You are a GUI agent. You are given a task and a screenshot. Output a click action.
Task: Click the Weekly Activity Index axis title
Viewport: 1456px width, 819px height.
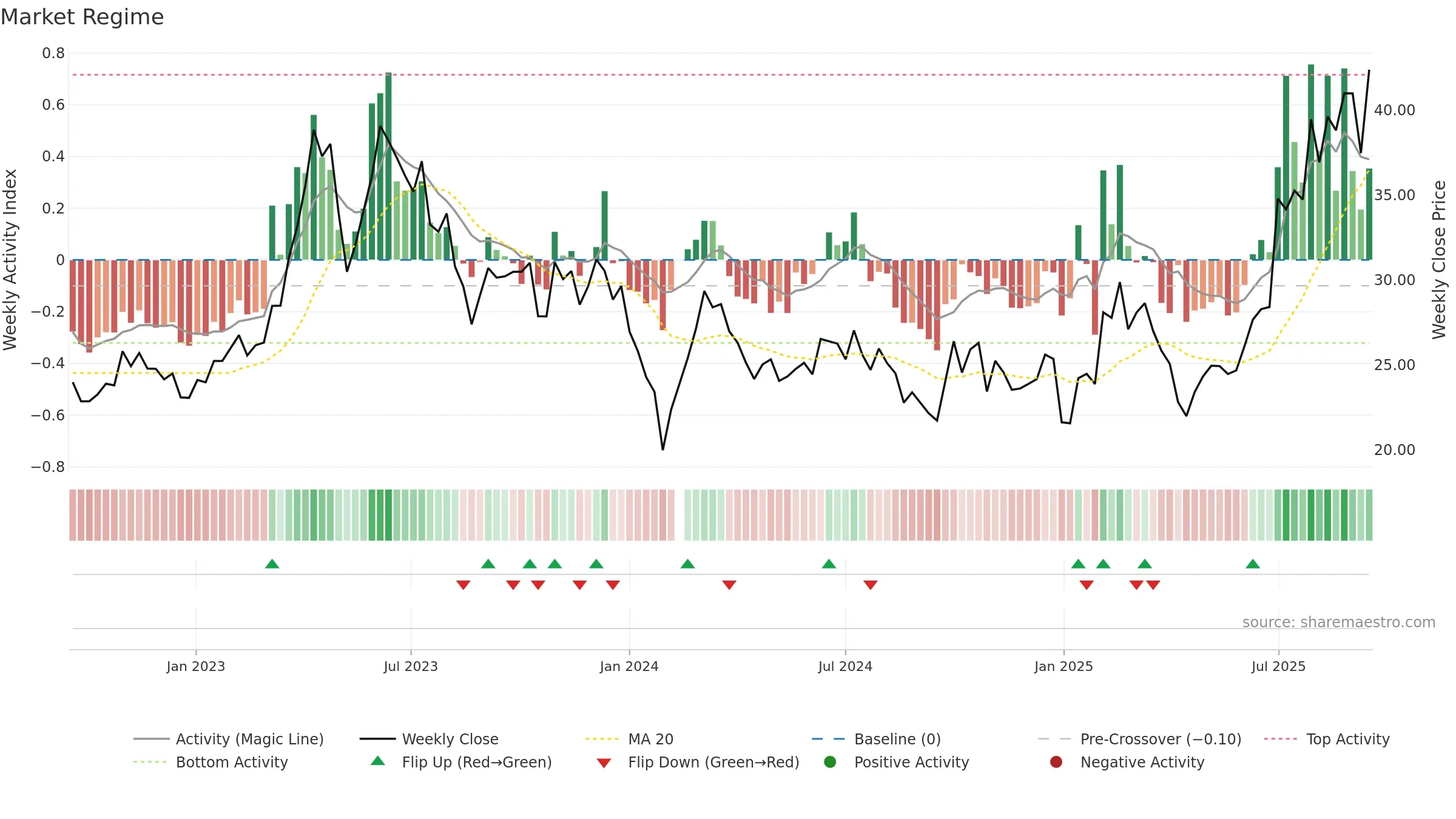pos(10,260)
